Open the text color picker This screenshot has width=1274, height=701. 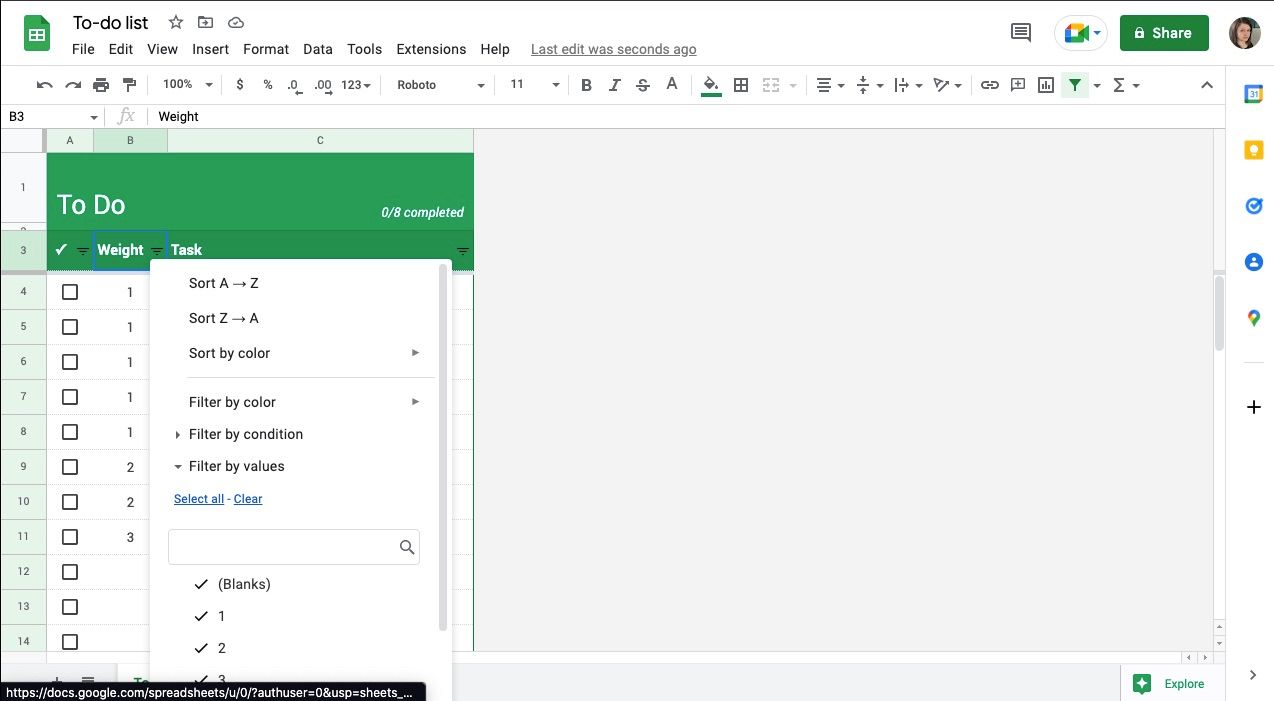[x=672, y=85]
